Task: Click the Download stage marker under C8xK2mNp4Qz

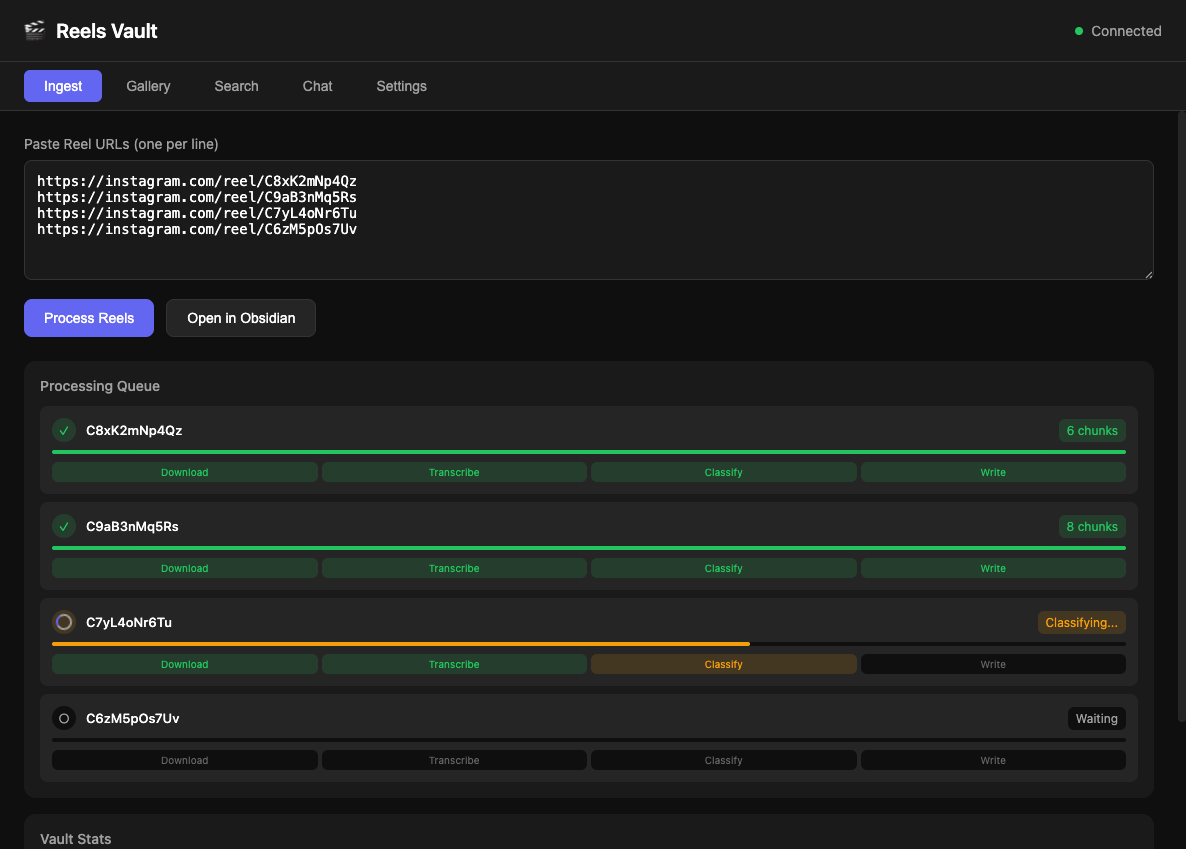Action: (184, 471)
